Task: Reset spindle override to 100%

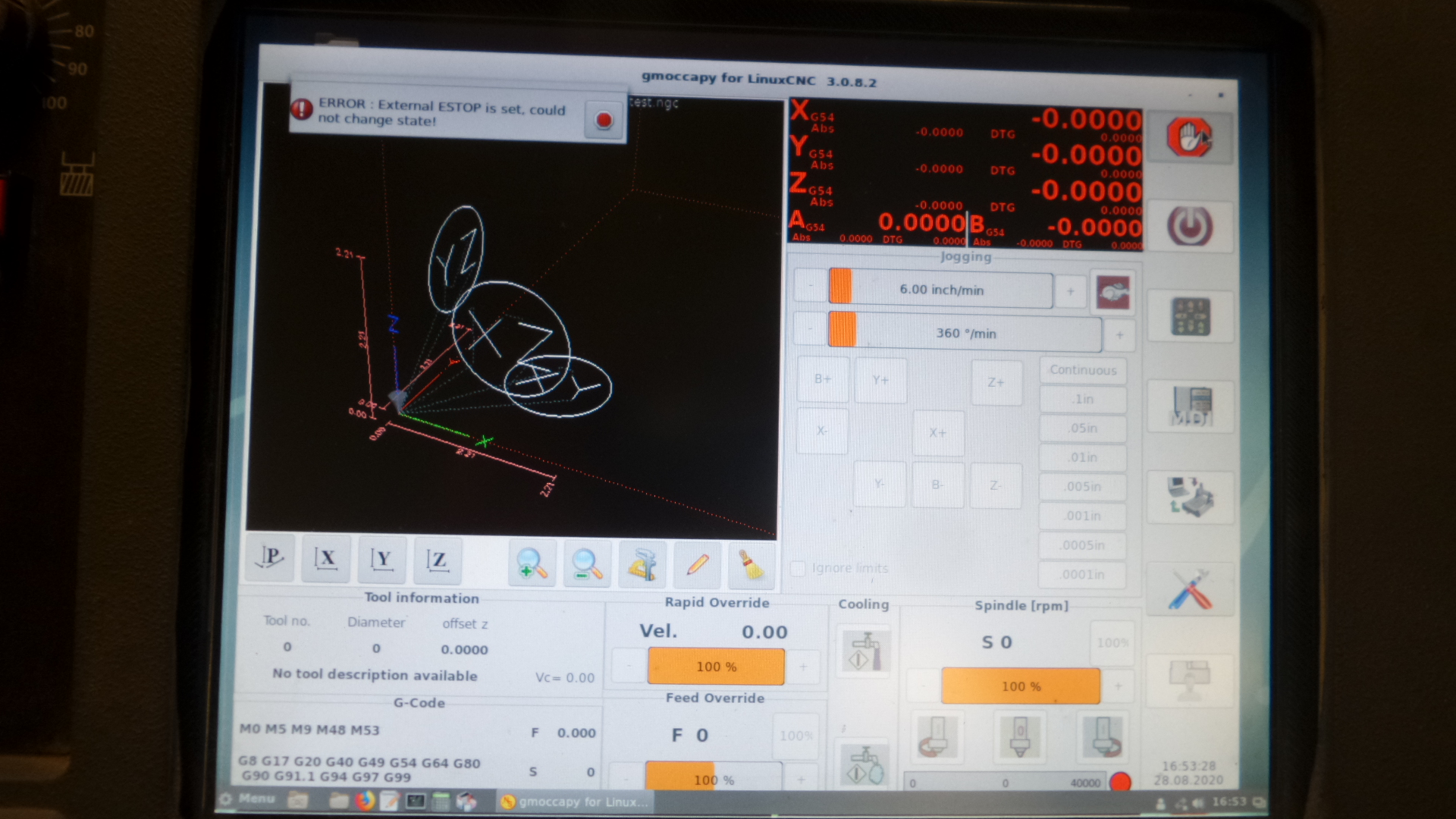Action: [x=1112, y=643]
